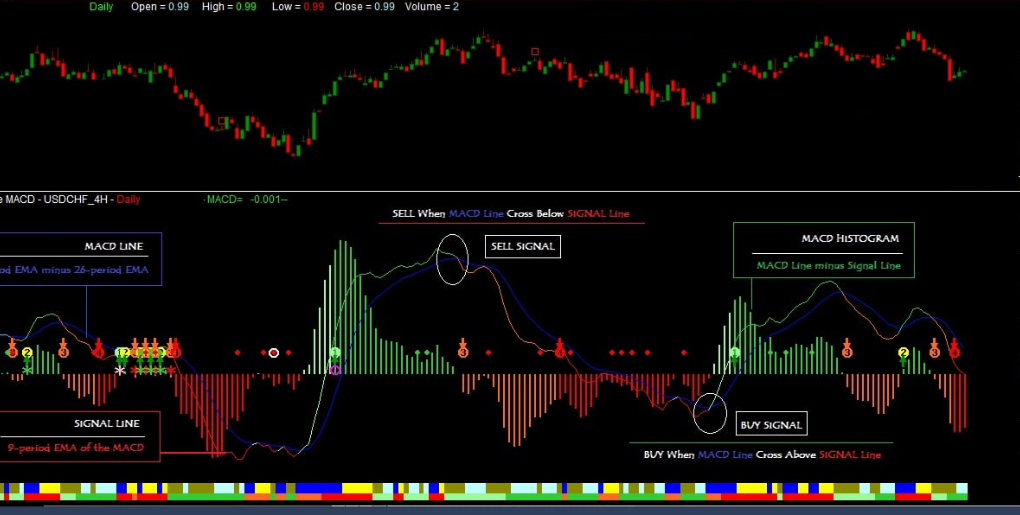Image resolution: width=1020 pixels, height=515 pixels.
Task: Click the Volume = 2 value
Action: click(431, 7)
